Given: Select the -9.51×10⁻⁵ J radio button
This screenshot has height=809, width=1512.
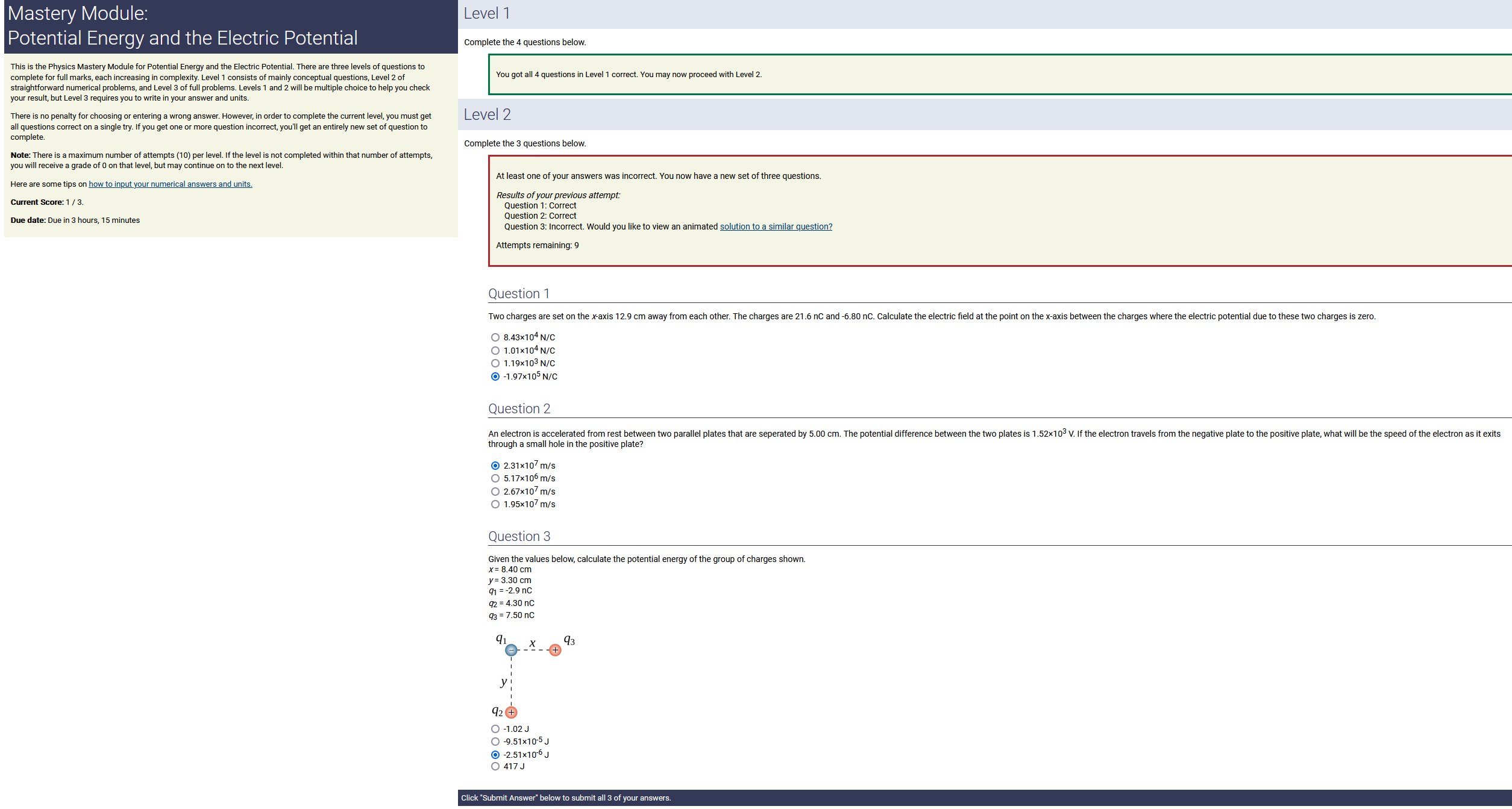Looking at the screenshot, I should point(495,742).
